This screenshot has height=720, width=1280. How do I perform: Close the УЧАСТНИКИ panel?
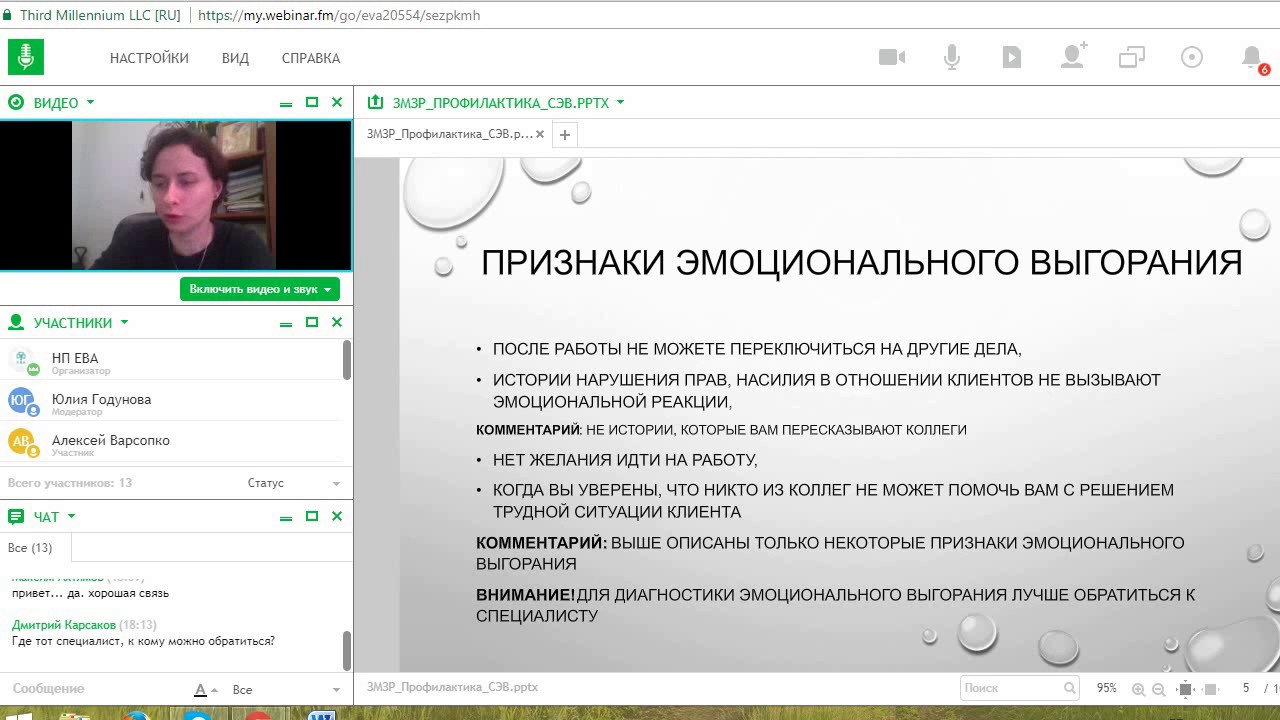(337, 322)
